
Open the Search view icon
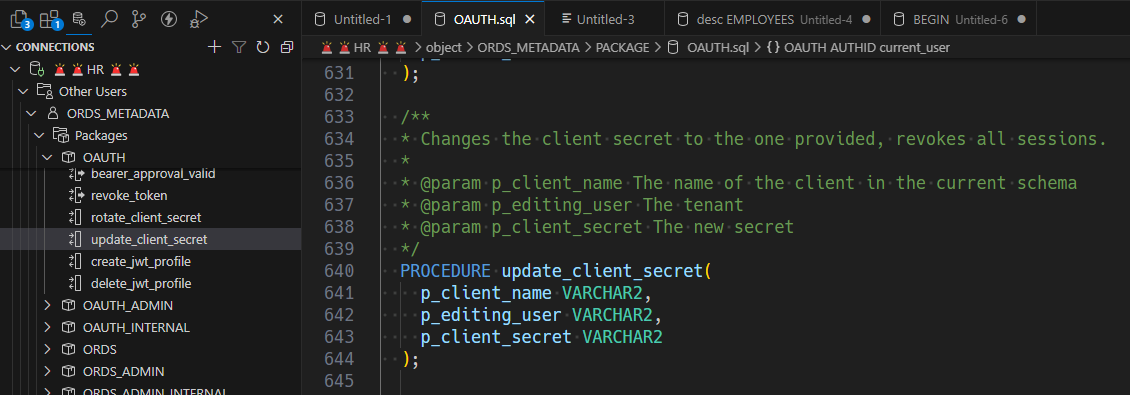click(109, 19)
